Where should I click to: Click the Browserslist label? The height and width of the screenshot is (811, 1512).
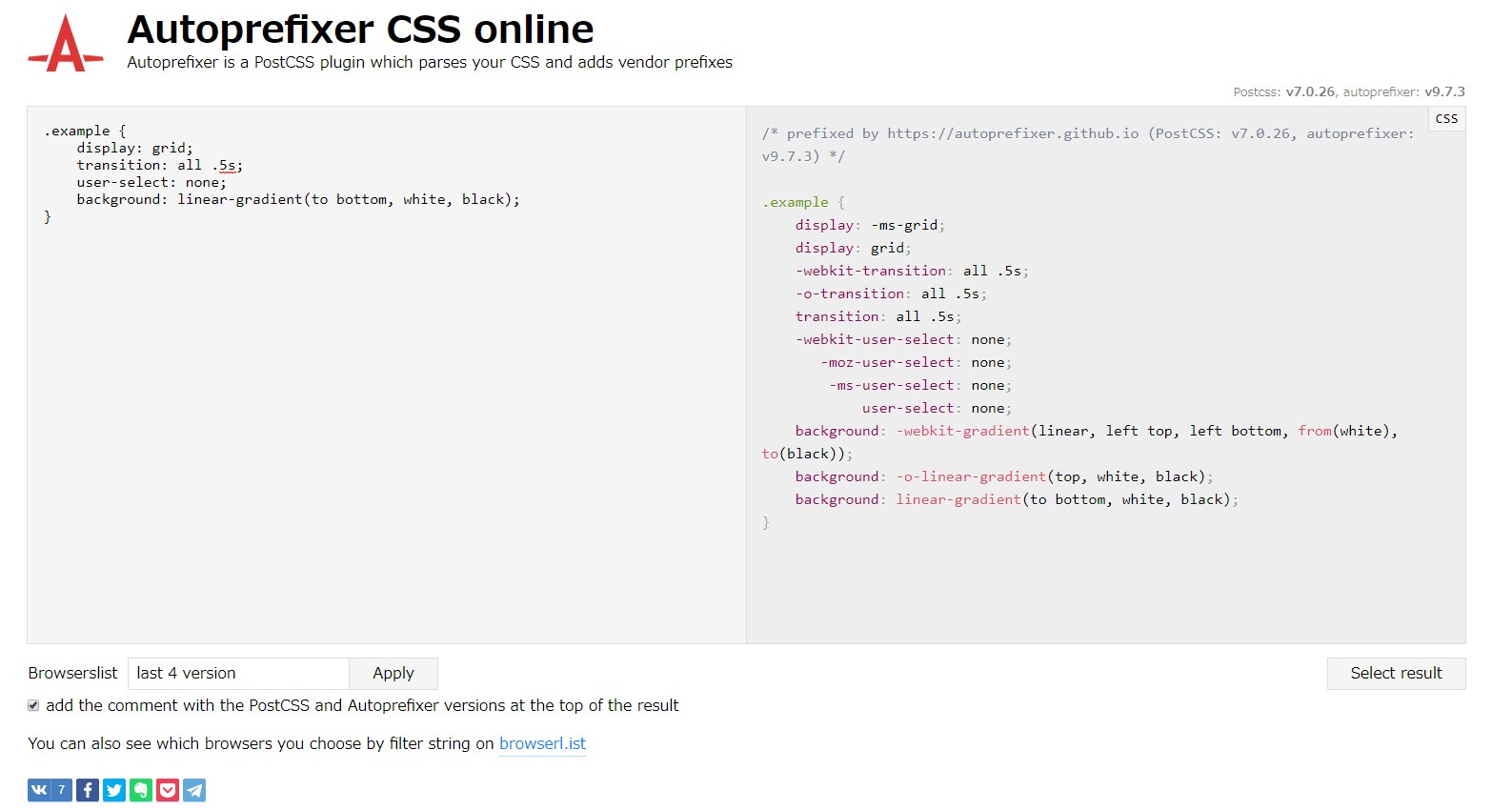(72, 673)
